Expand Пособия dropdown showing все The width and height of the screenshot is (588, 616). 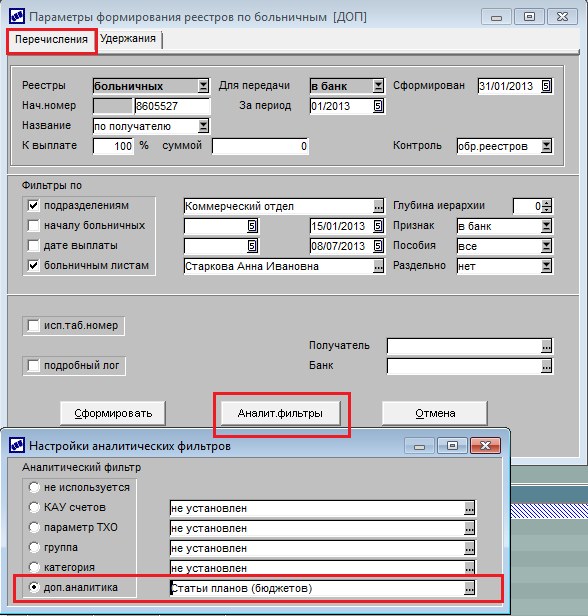pos(546,246)
